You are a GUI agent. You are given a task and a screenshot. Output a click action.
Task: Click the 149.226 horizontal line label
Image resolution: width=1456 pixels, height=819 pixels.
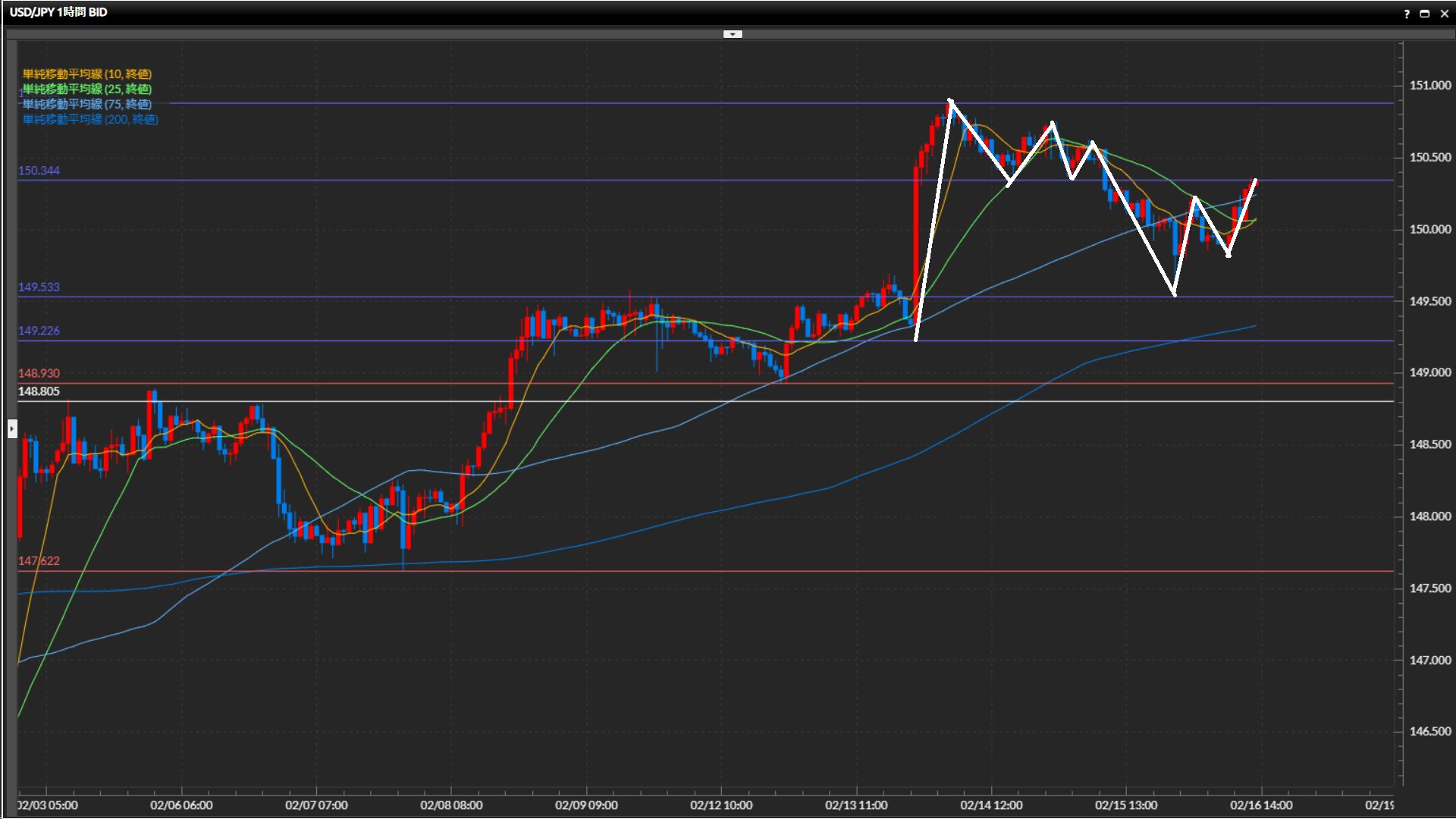[x=39, y=331]
